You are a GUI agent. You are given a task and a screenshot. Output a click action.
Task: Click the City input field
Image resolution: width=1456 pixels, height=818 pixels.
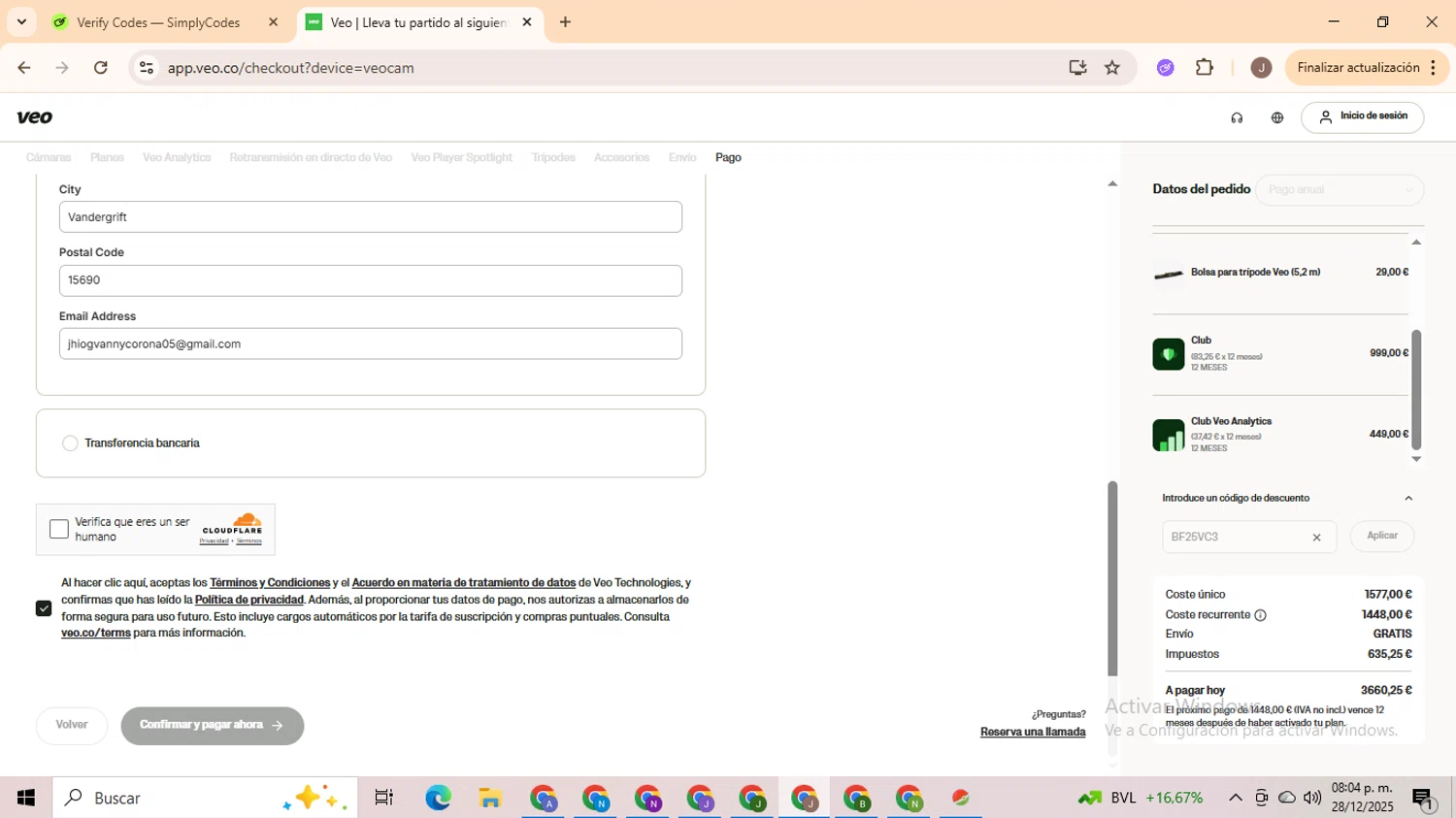pyautogui.click(x=371, y=217)
